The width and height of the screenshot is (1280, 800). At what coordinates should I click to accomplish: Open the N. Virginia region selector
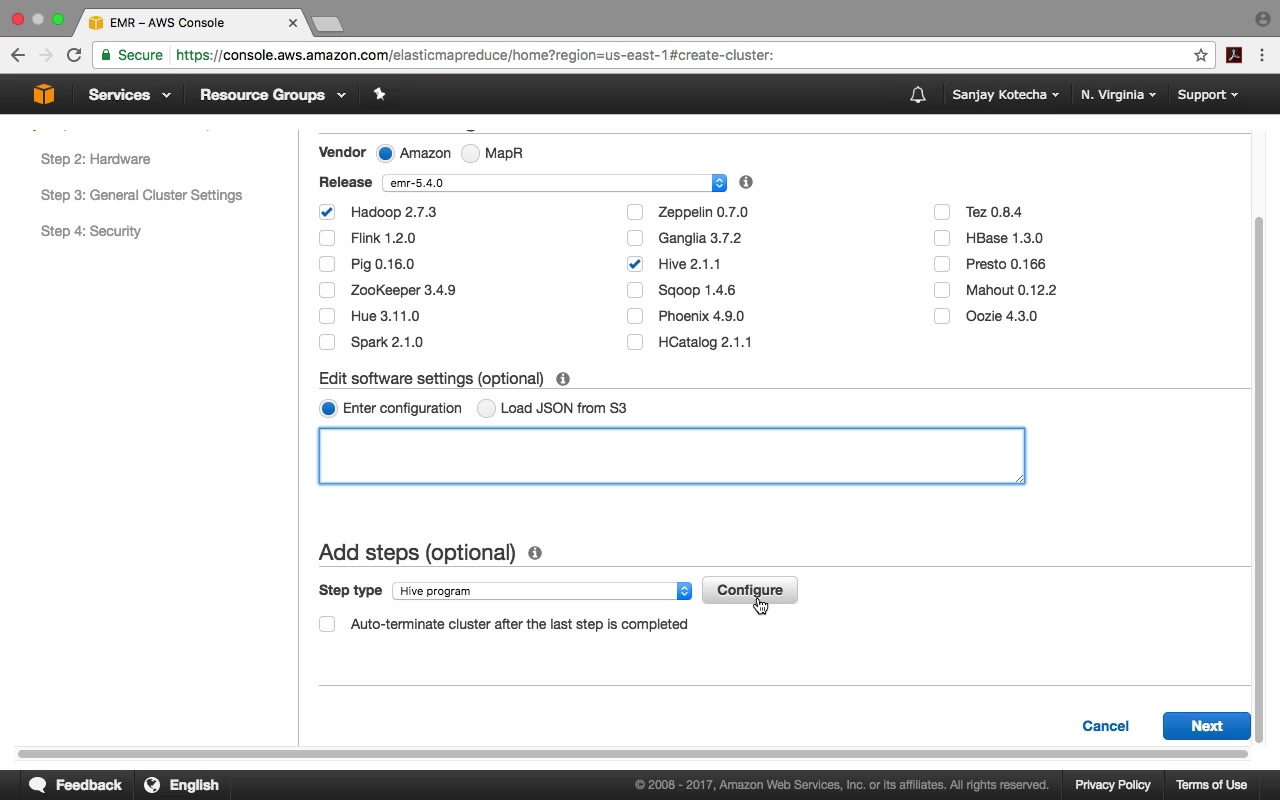[x=1118, y=95]
